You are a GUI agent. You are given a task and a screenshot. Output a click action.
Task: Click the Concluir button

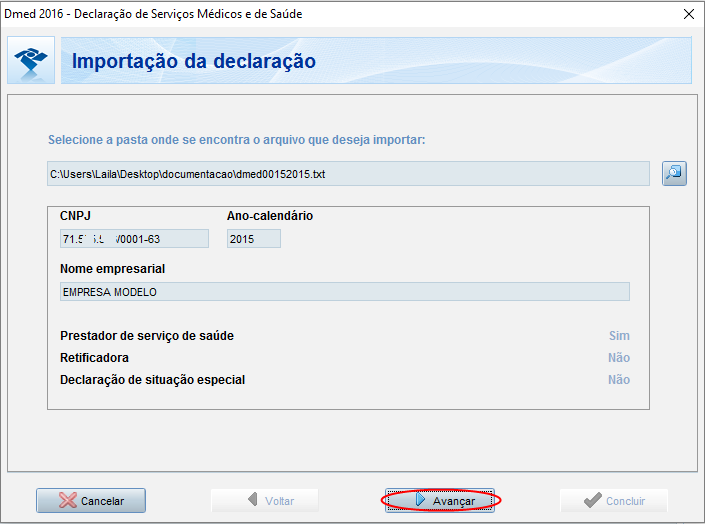point(614,501)
